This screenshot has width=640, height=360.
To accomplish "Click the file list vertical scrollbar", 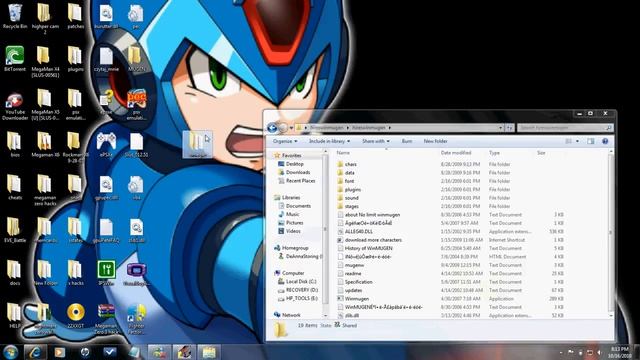I will [x=611, y=233].
